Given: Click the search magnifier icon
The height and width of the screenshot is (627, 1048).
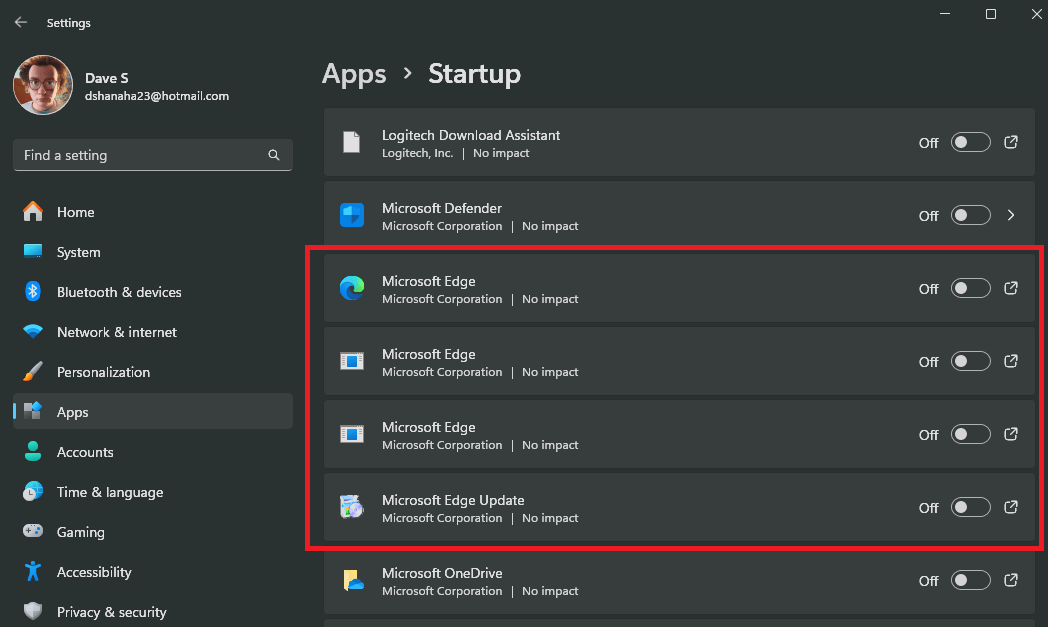Looking at the screenshot, I should pos(273,155).
